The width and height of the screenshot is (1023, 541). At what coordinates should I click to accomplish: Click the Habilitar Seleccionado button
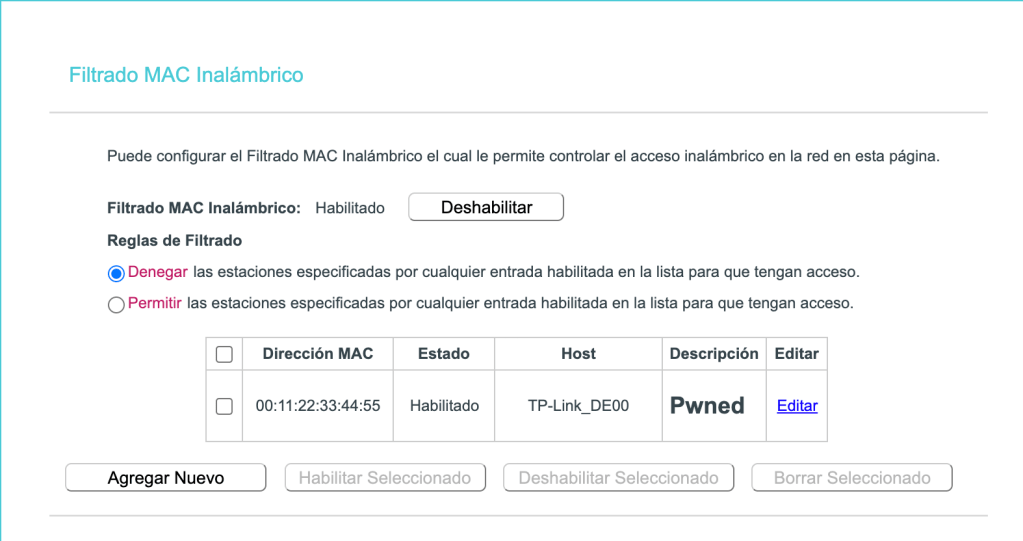pos(384,478)
